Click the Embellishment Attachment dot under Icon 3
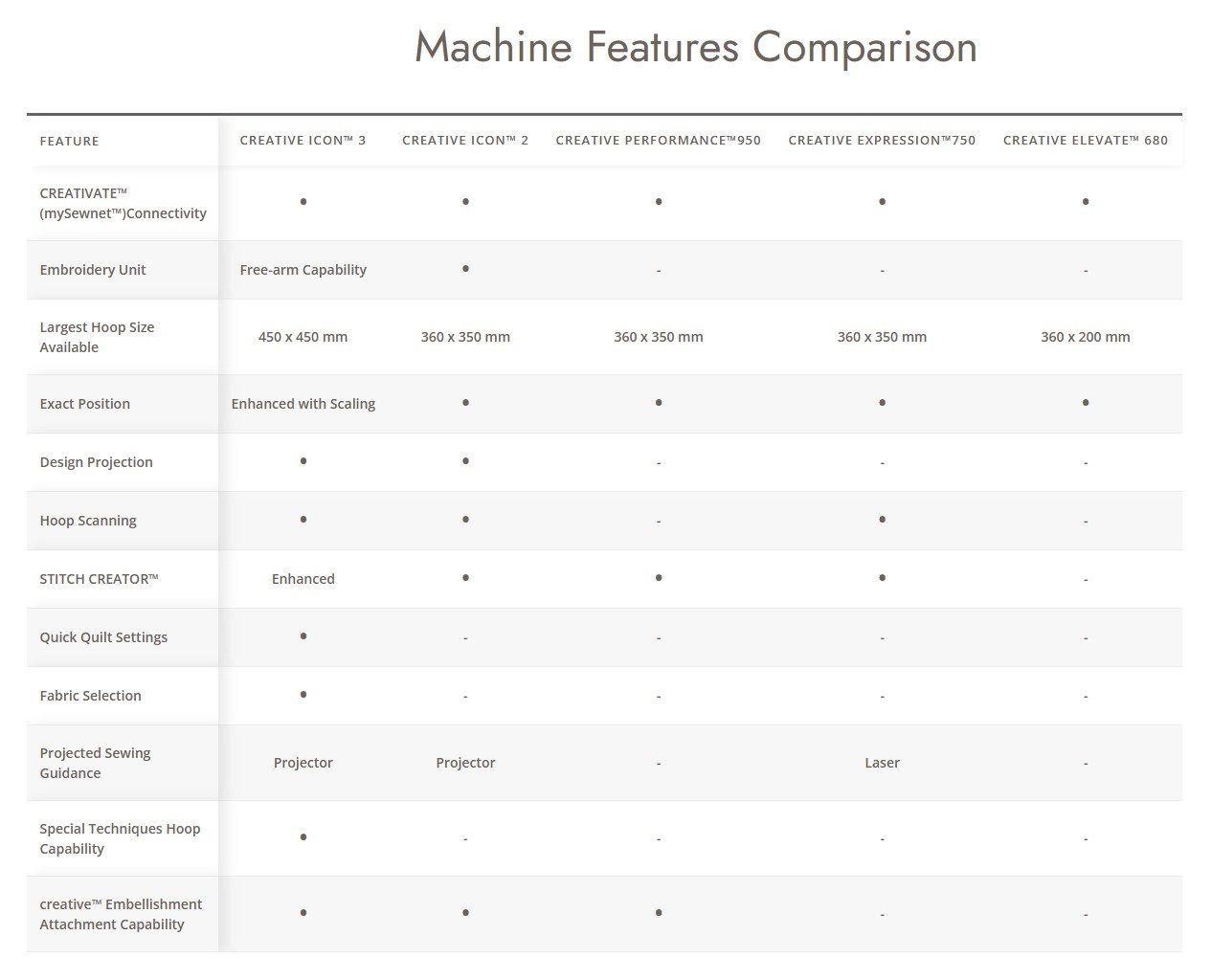 tap(303, 913)
